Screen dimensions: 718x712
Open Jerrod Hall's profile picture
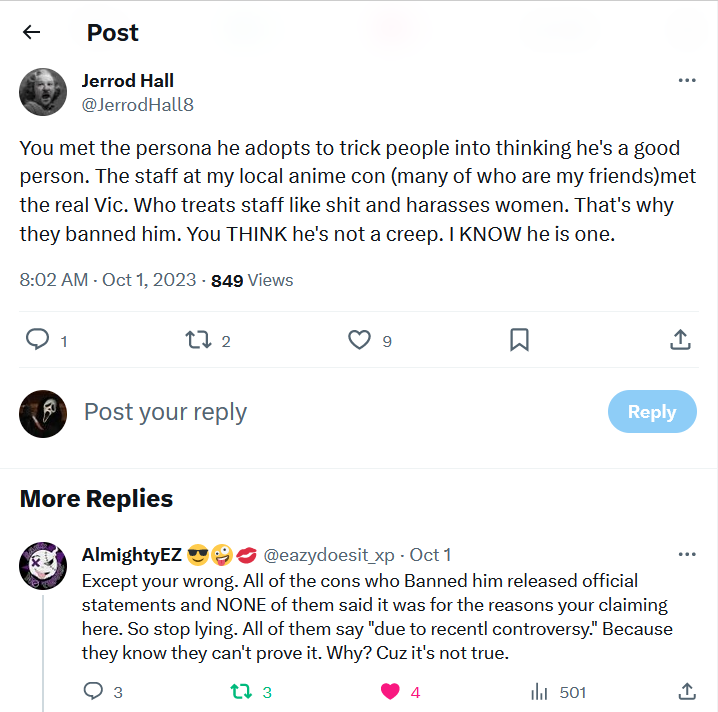tap(43, 92)
